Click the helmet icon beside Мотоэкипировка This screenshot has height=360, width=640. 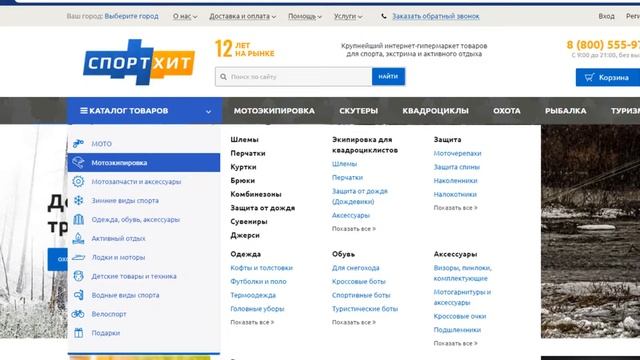point(78,162)
